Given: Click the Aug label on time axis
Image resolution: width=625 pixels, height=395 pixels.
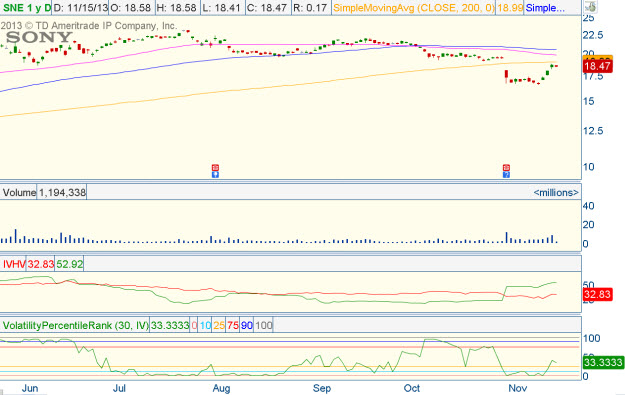Looking at the screenshot, I should [x=221, y=388].
